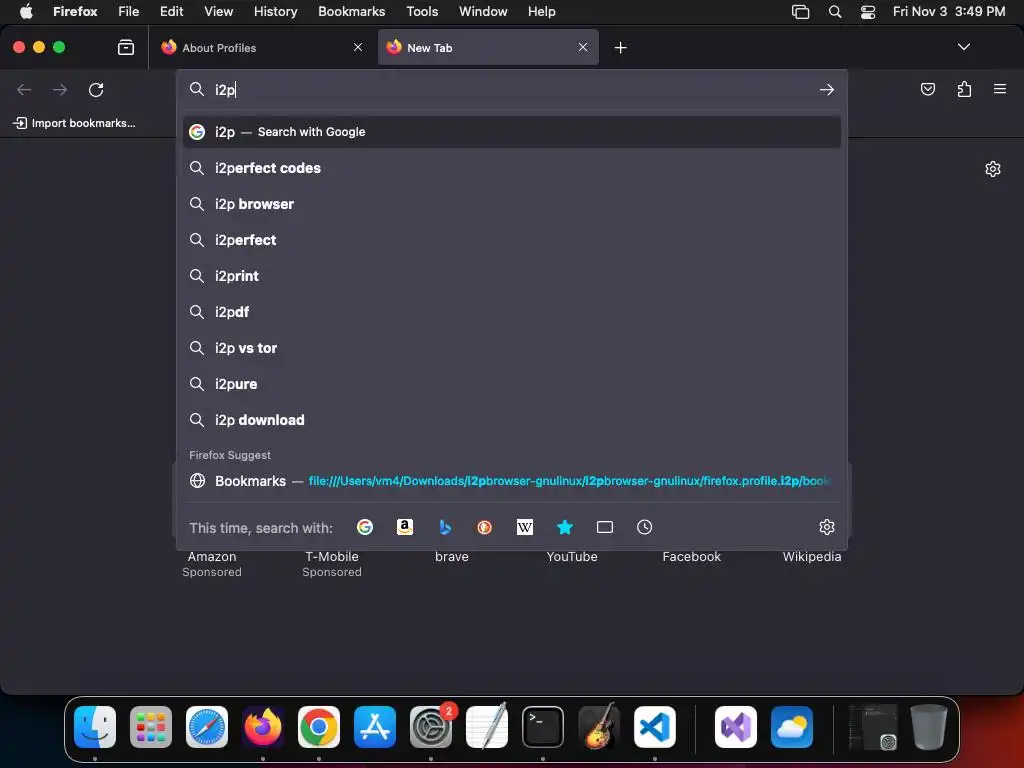This screenshot has width=1024, height=768.
Task: Choose the 'i2pdf' suggestion
Action: click(x=512, y=312)
